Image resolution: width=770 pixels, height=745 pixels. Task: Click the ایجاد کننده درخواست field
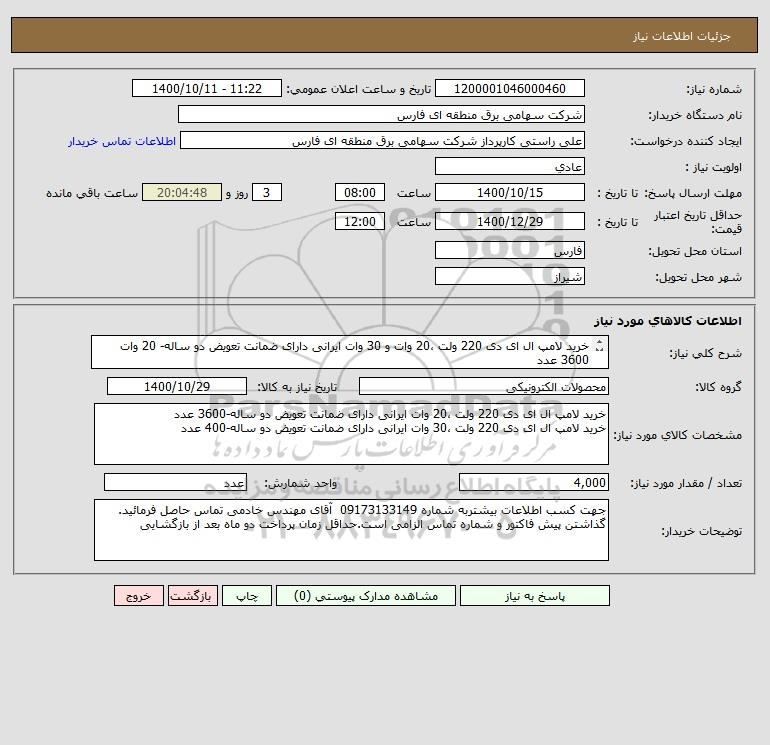pos(382,140)
